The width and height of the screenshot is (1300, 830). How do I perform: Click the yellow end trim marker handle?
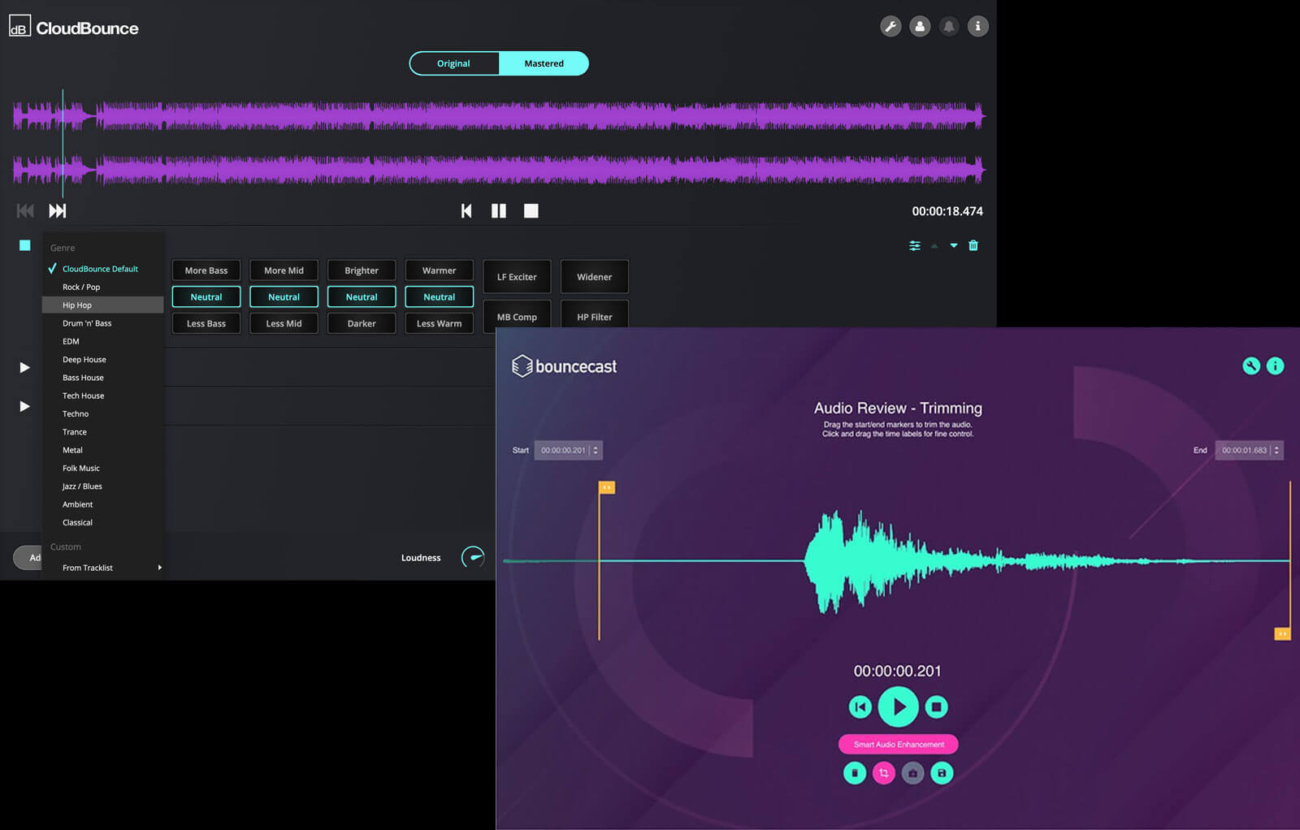(1282, 633)
